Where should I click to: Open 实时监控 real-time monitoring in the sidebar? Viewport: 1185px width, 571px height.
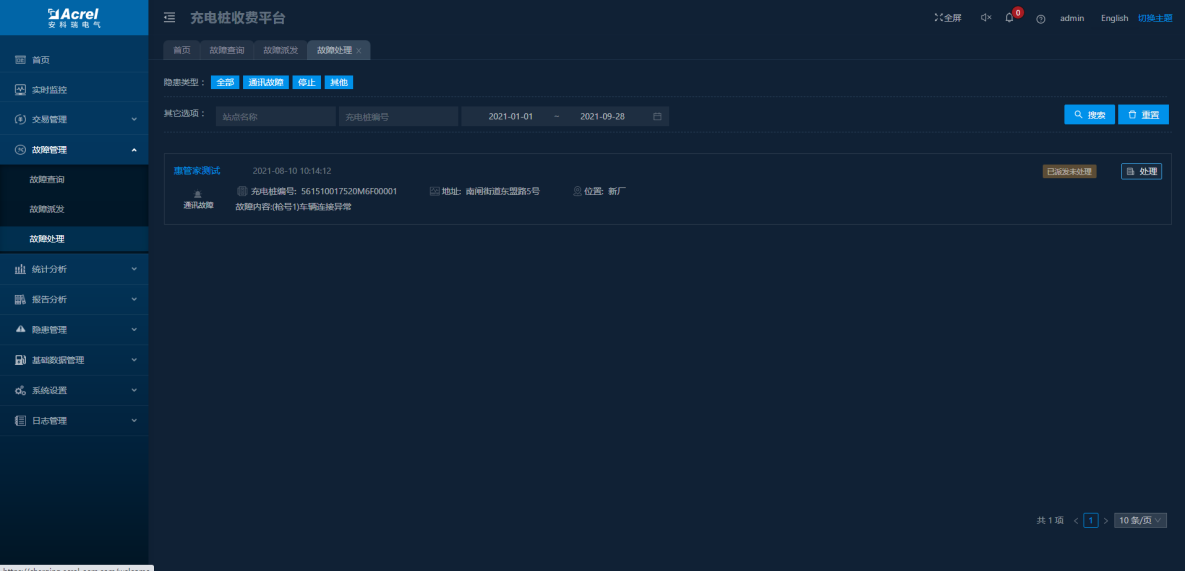(48, 90)
